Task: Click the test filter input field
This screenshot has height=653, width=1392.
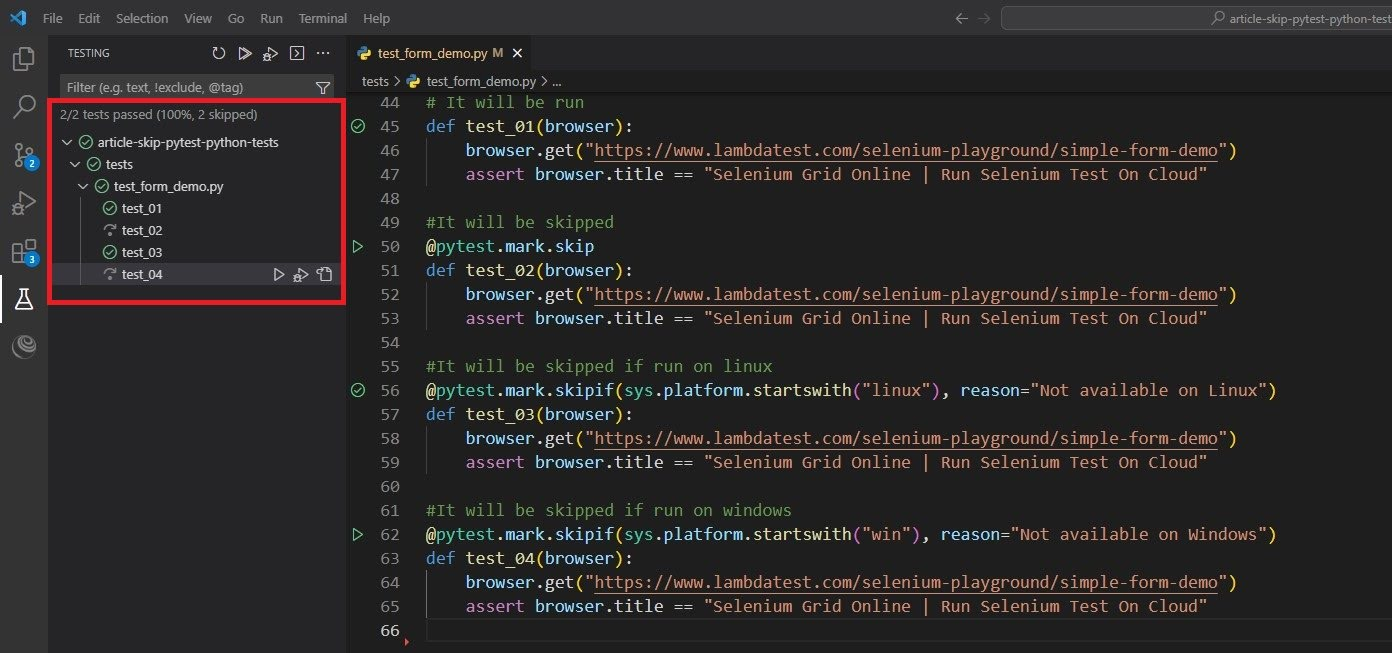Action: tap(185, 88)
